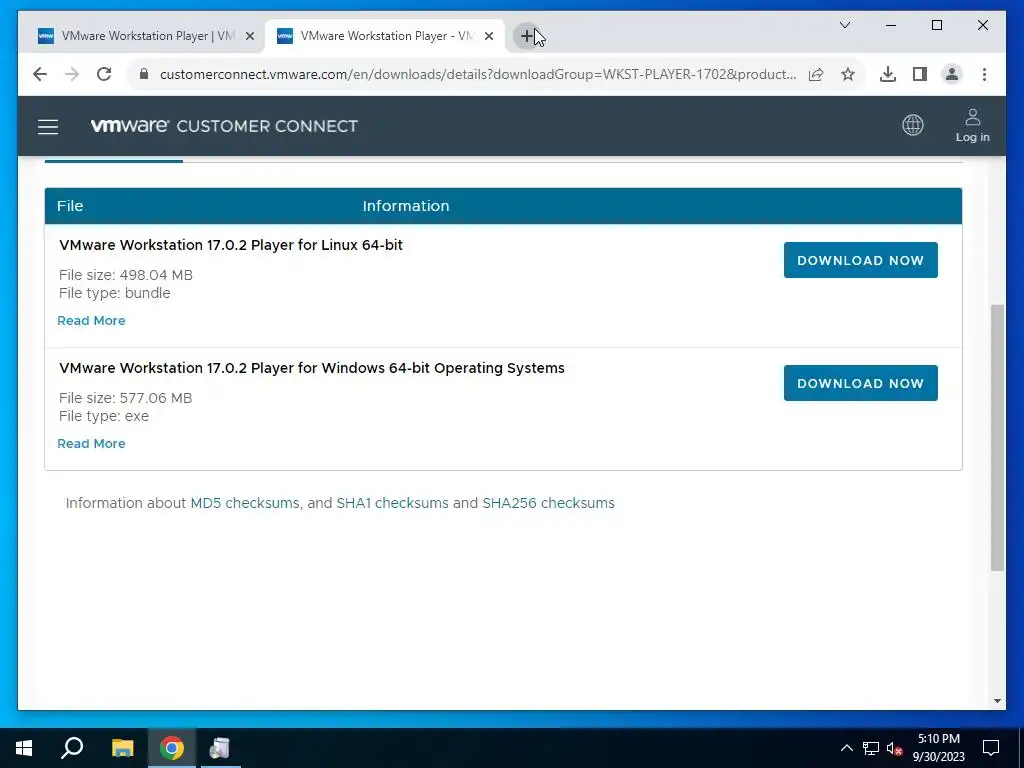The height and width of the screenshot is (768, 1024).
Task: Click the scrollbar down arrow
Action: point(997,701)
